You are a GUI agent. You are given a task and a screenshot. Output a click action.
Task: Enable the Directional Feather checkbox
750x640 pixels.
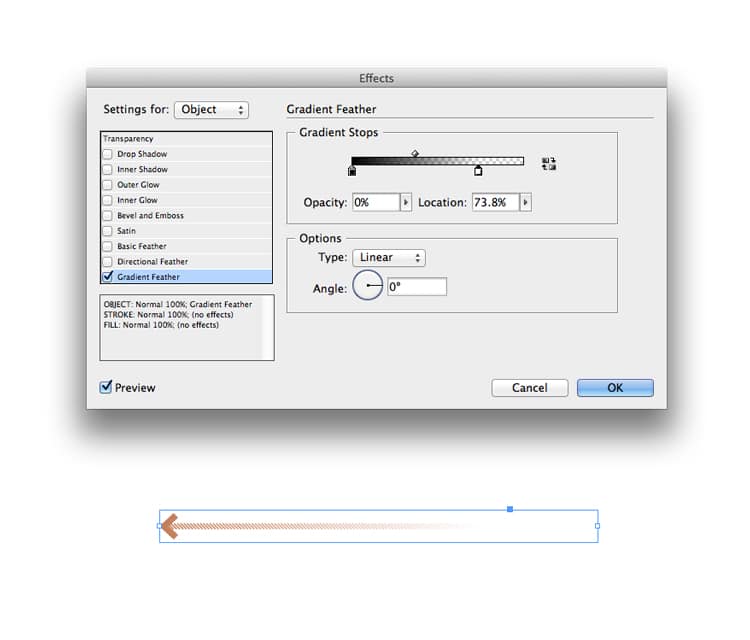[108, 262]
